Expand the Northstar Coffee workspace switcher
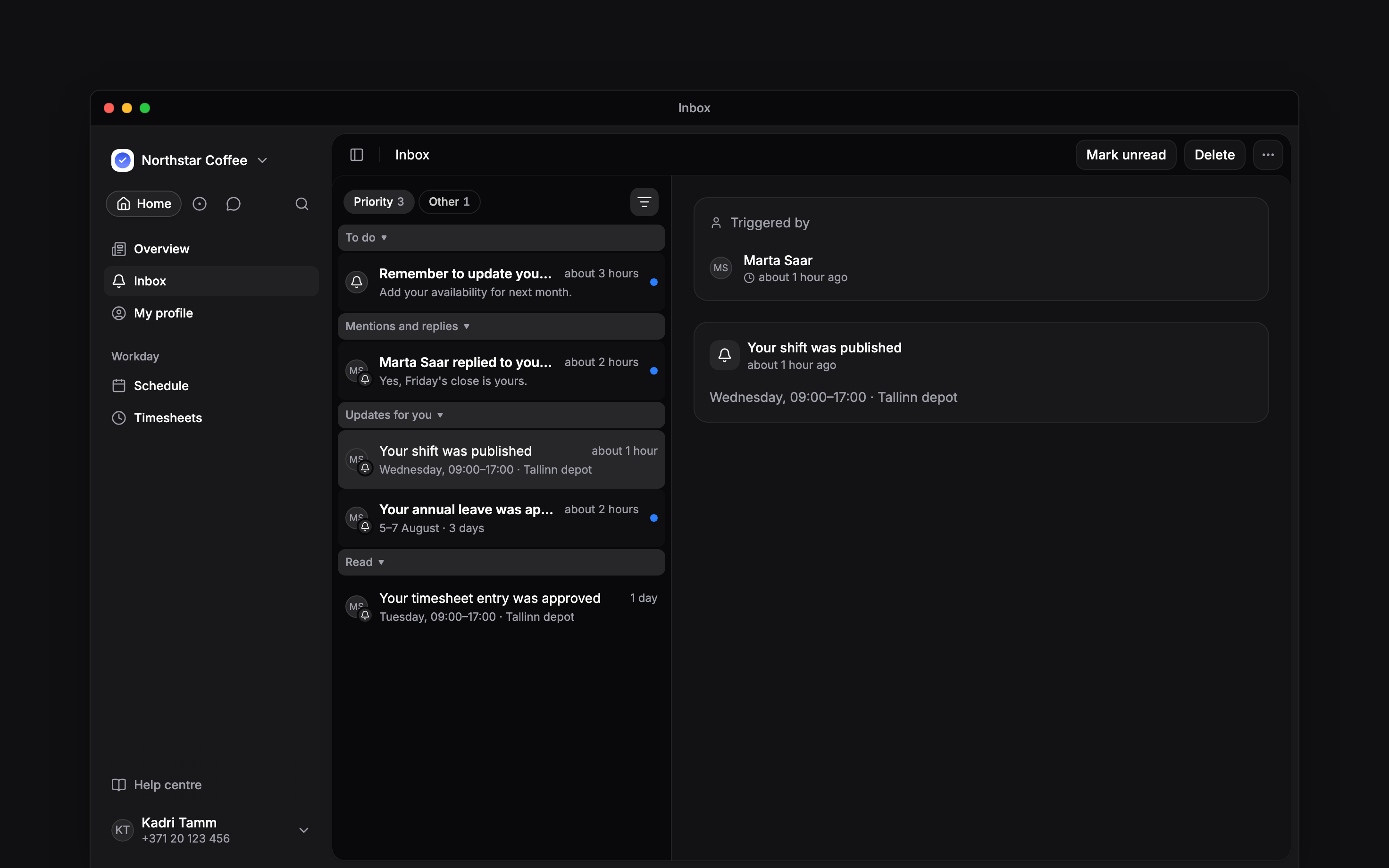Screen dimensions: 1389x868 point(262,160)
